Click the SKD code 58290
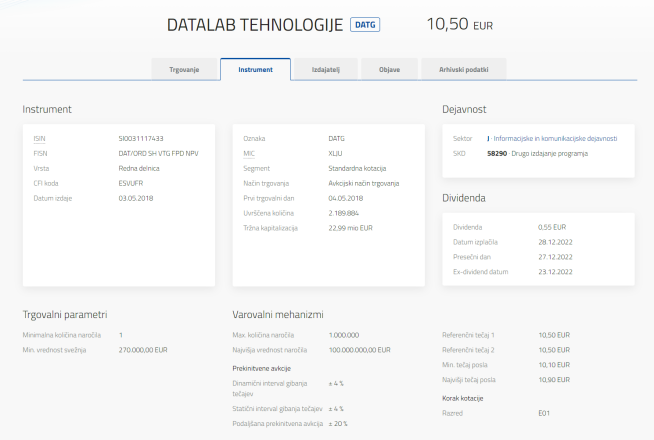 coord(497,153)
